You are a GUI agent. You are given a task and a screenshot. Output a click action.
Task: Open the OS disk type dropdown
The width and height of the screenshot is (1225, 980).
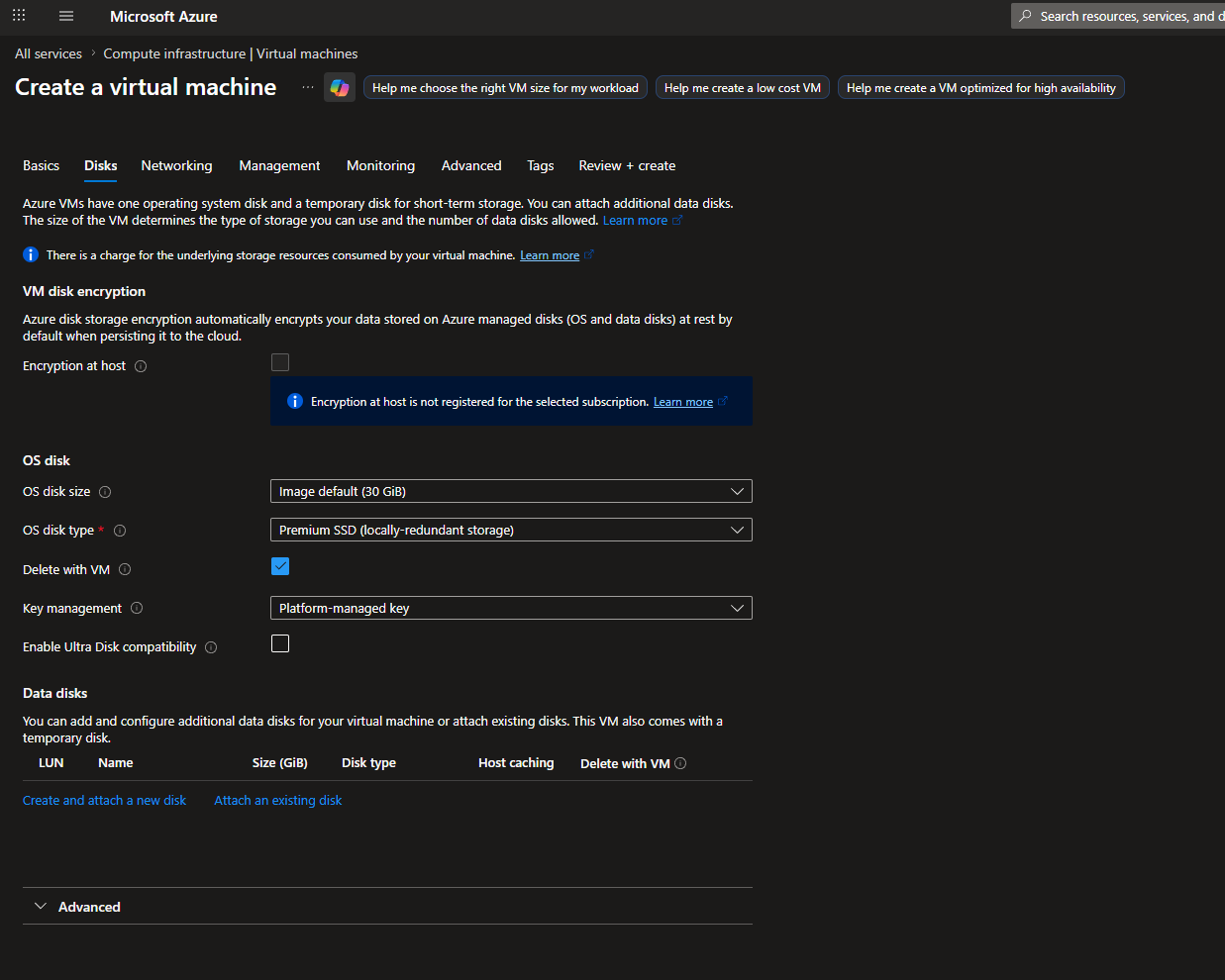(x=511, y=530)
